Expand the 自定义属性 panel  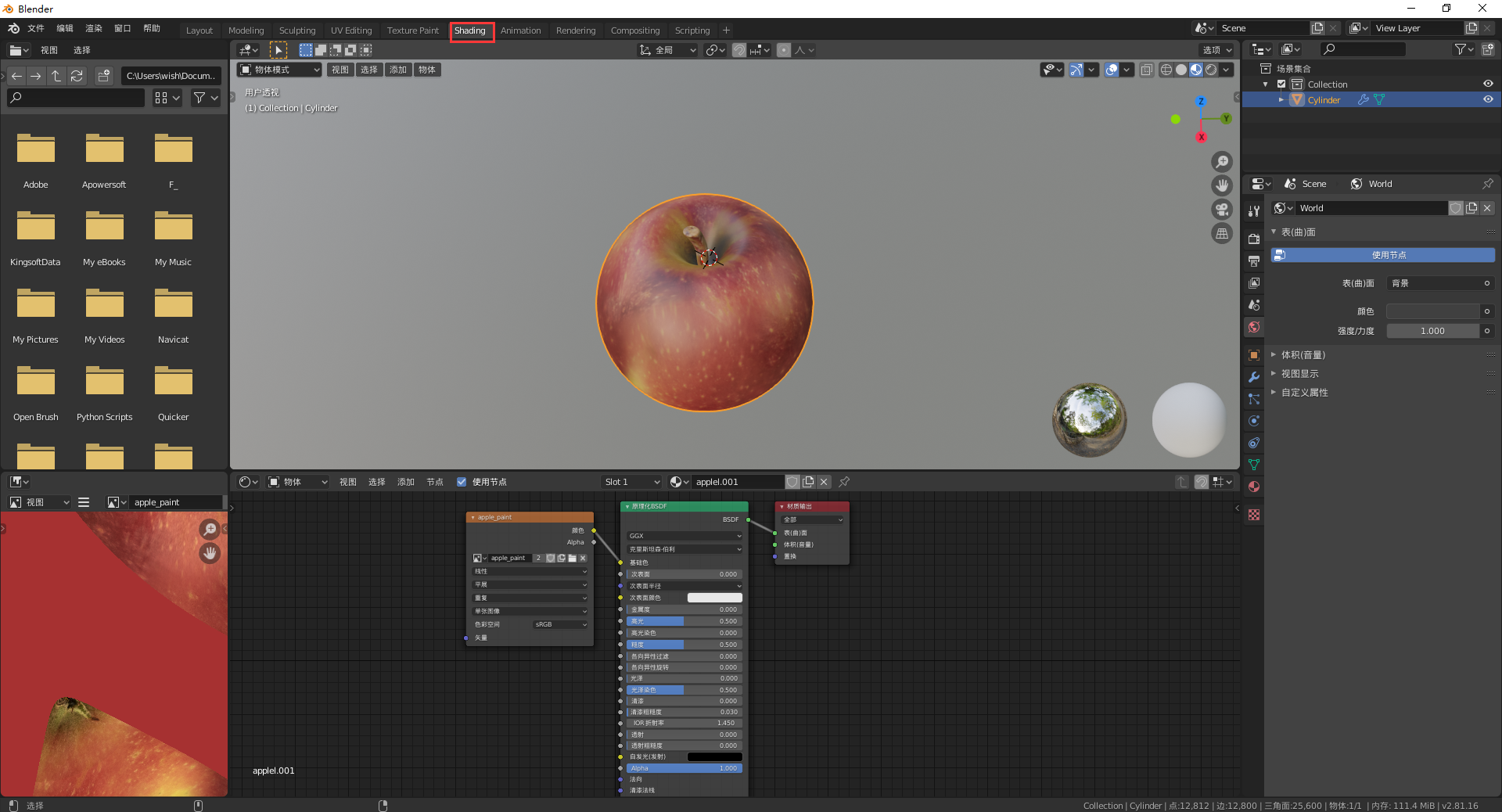(x=1304, y=393)
